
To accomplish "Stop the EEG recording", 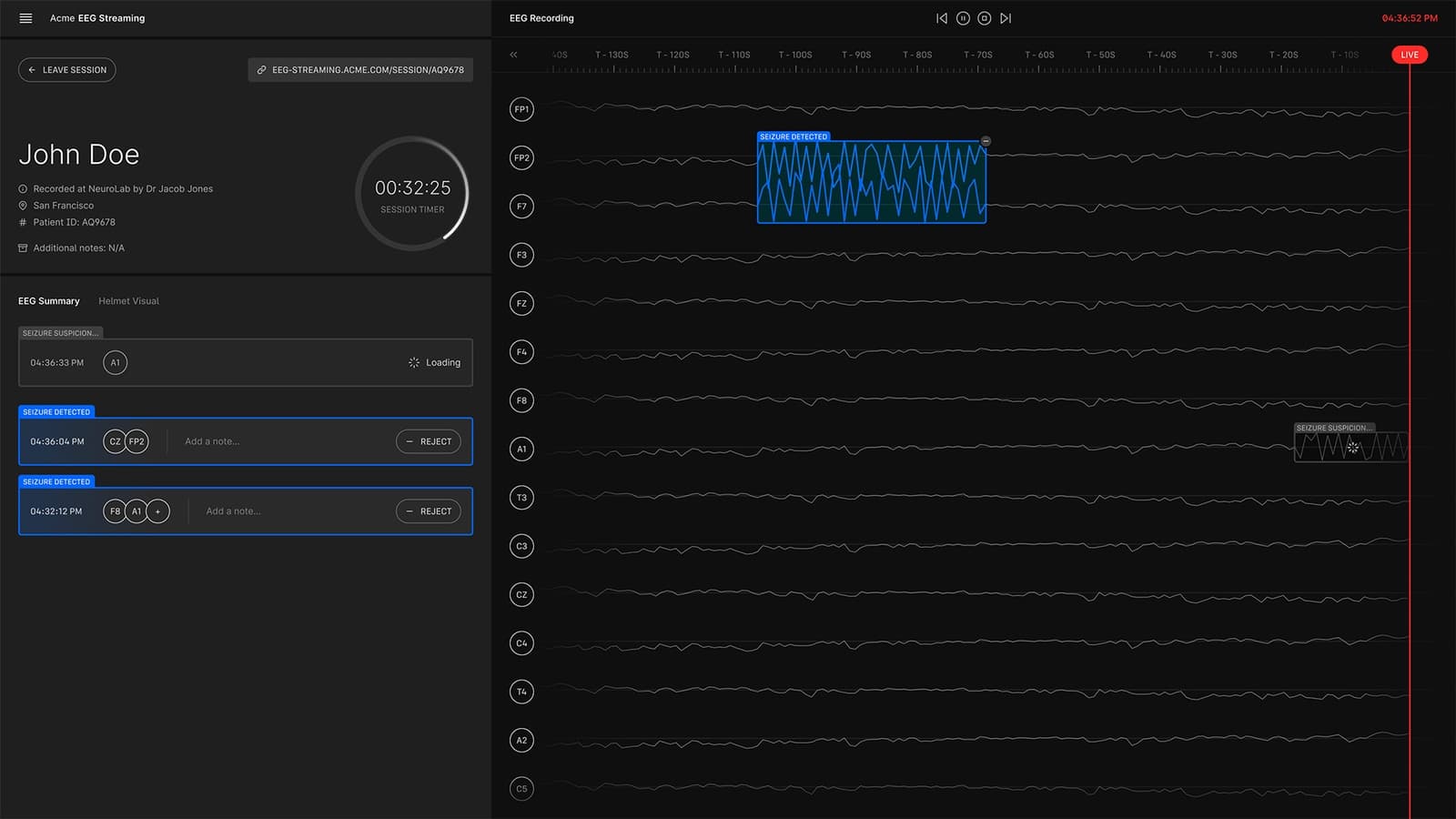I will pos(984,18).
